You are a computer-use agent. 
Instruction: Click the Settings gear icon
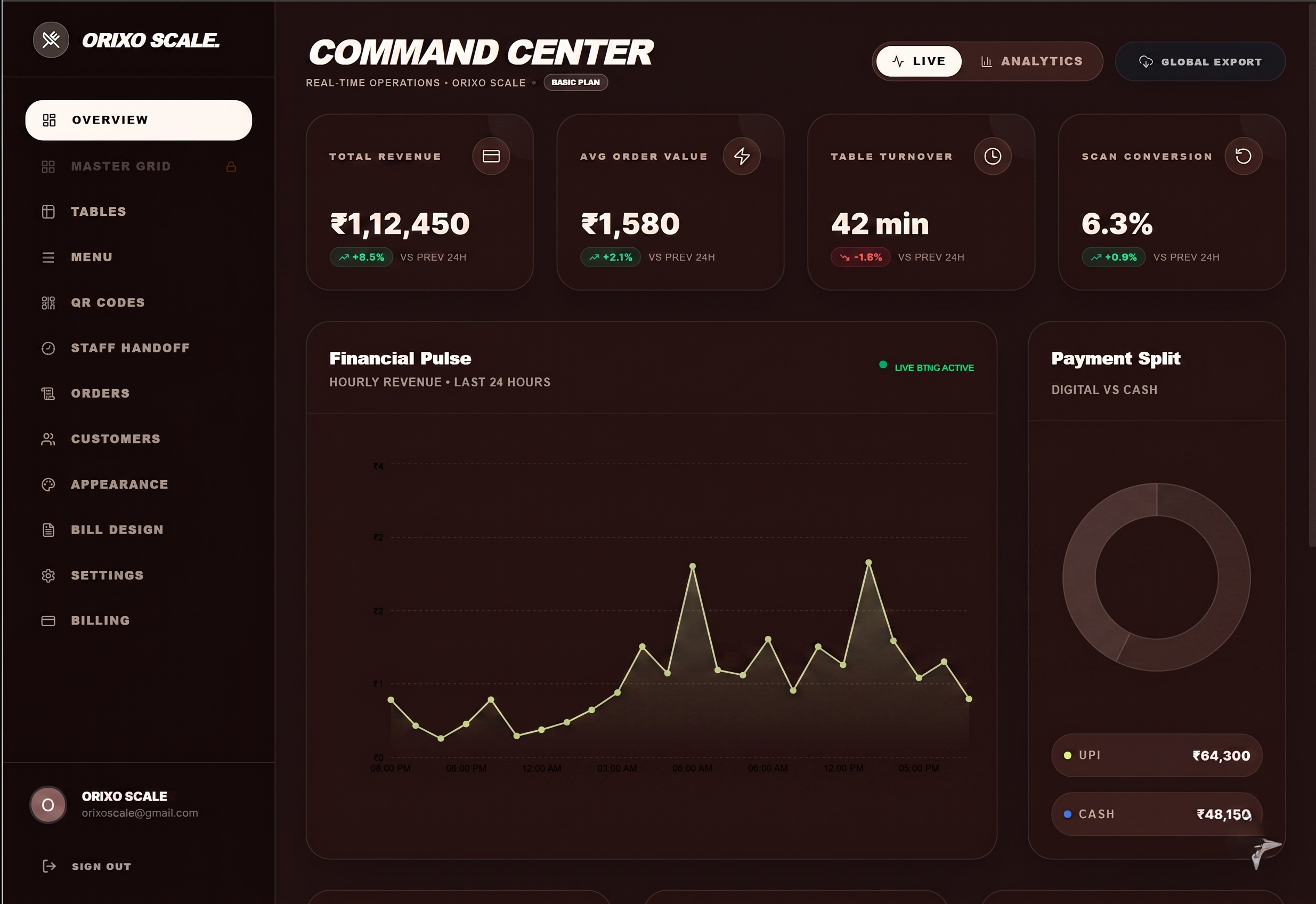point(48,576)
